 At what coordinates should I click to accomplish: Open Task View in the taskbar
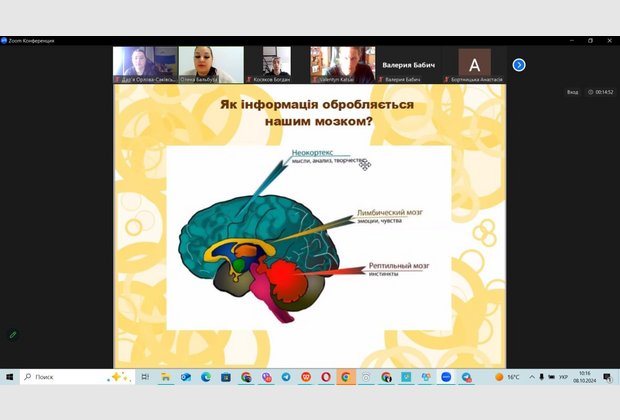pyautogui.click(x=145, y=377)
